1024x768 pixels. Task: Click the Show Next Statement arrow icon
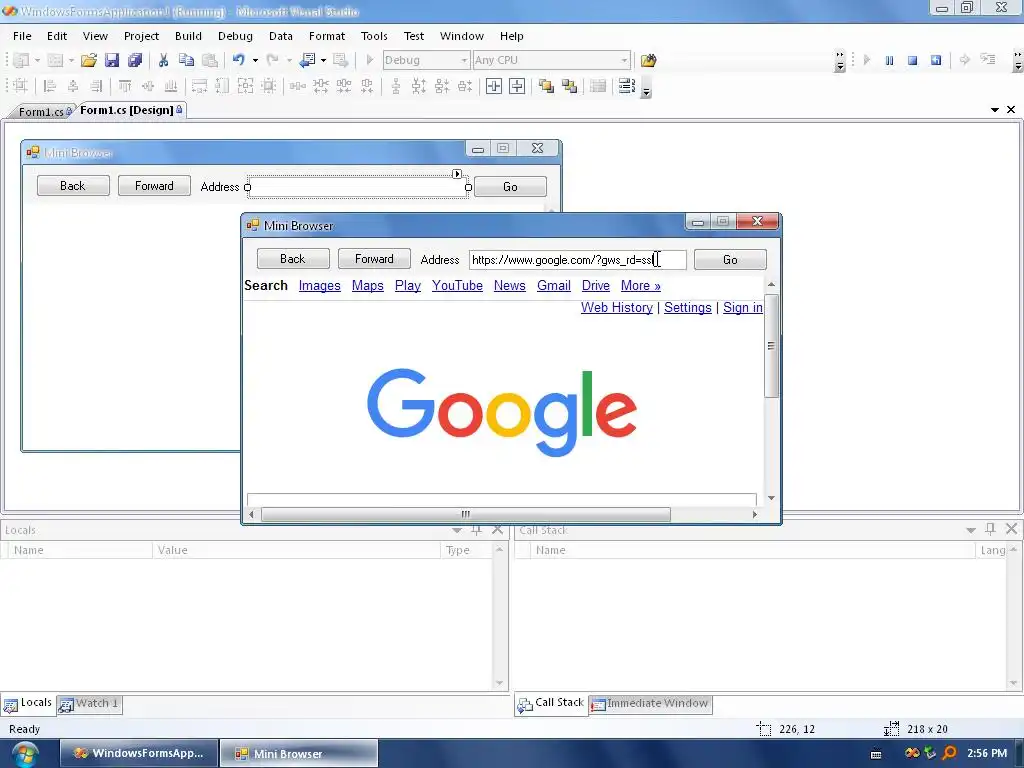[x=965, y=60]
